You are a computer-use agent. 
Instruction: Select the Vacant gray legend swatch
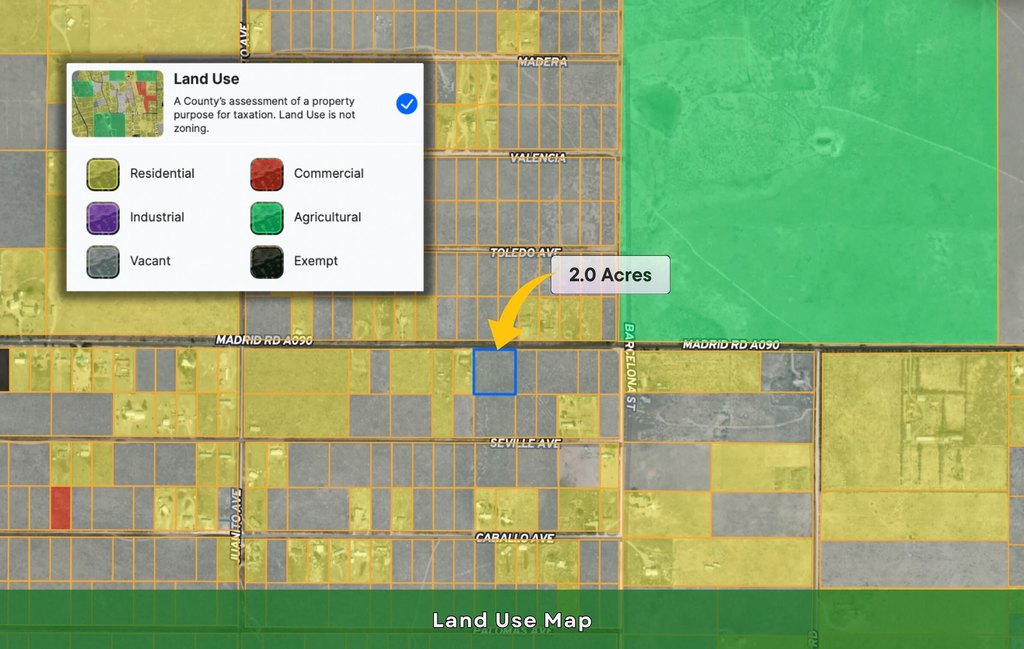coord(103,261)
